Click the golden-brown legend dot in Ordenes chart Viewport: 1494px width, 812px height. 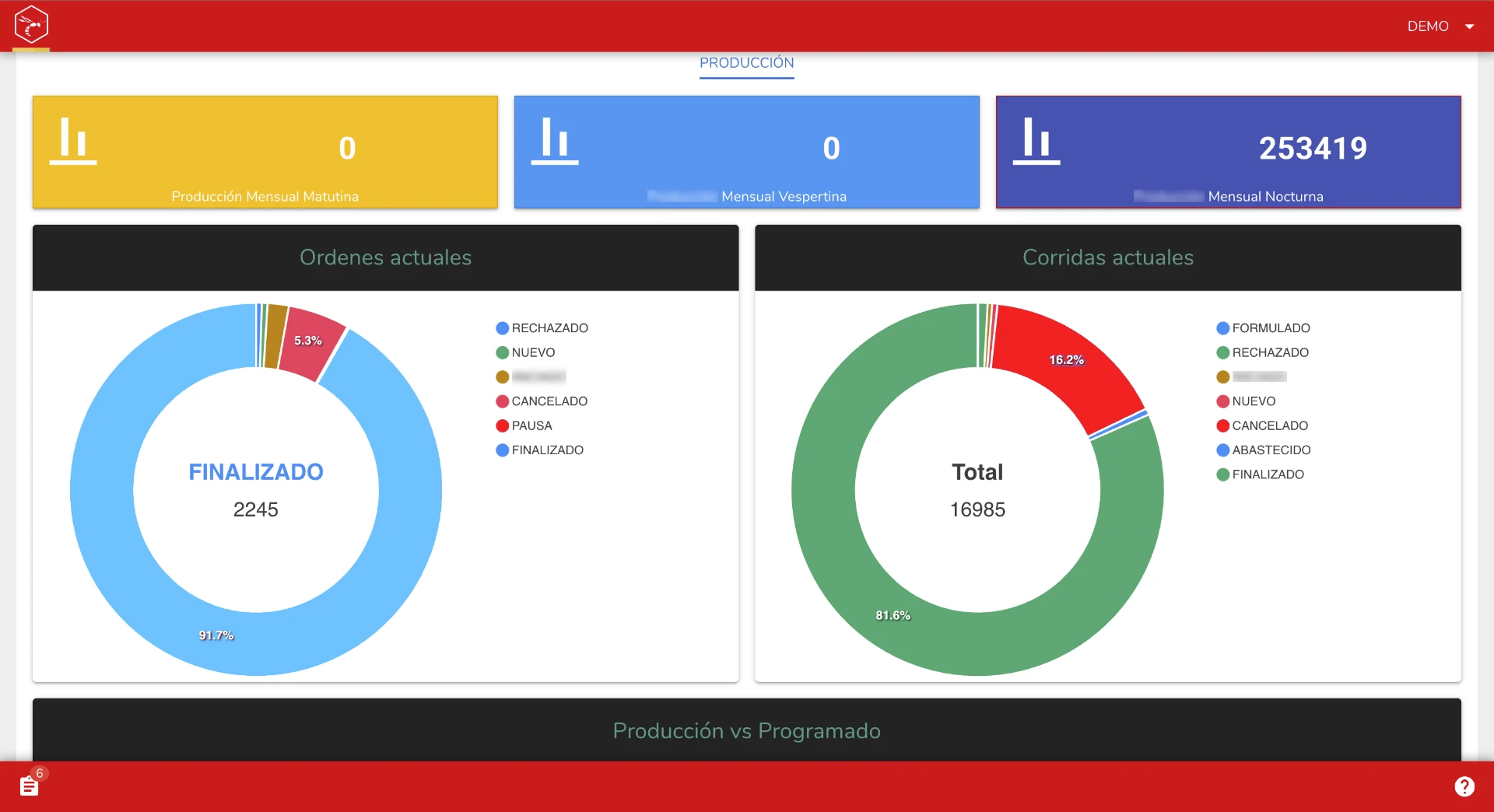tap(503, 377)
